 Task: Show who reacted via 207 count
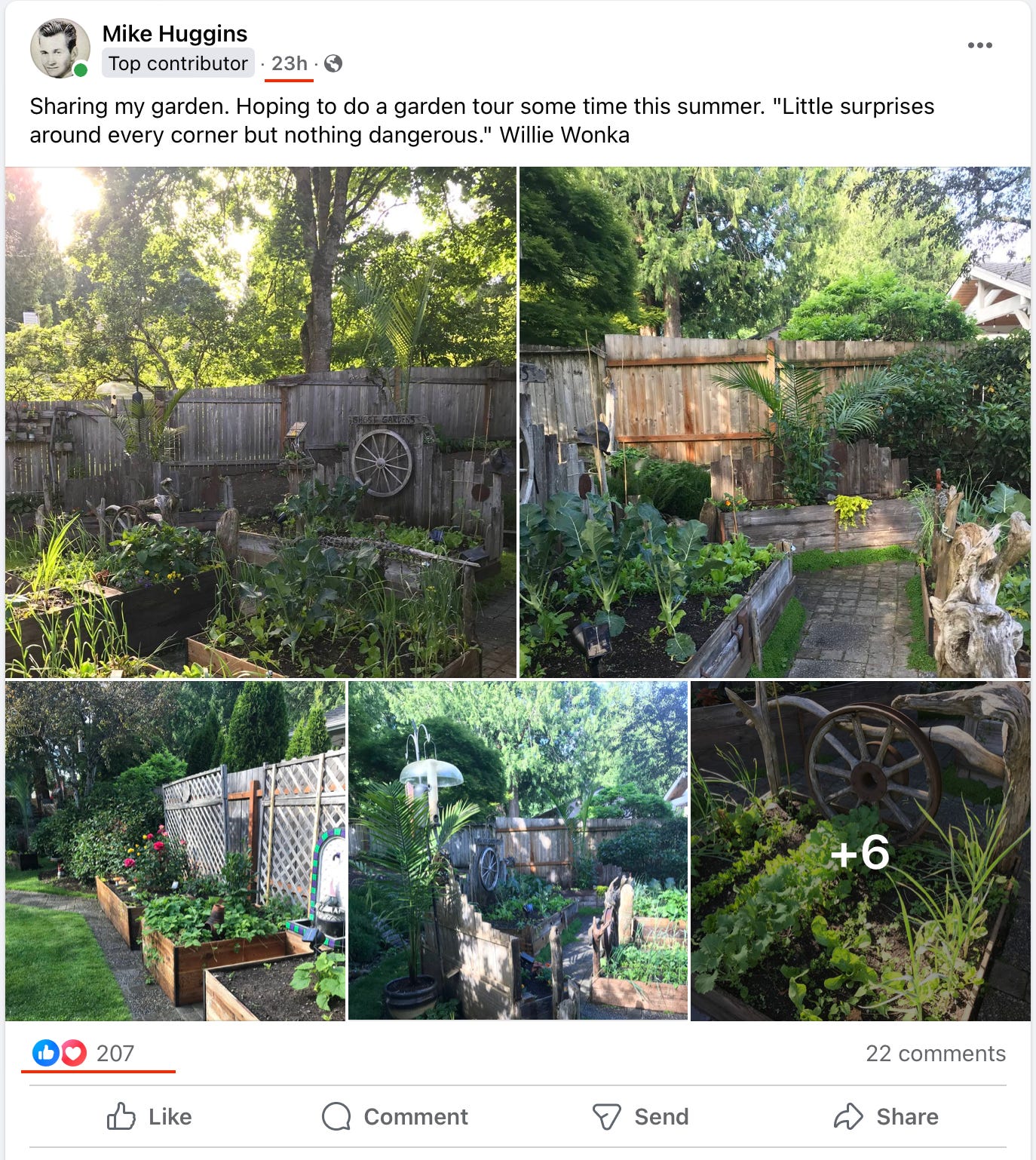click(115, 1054)
